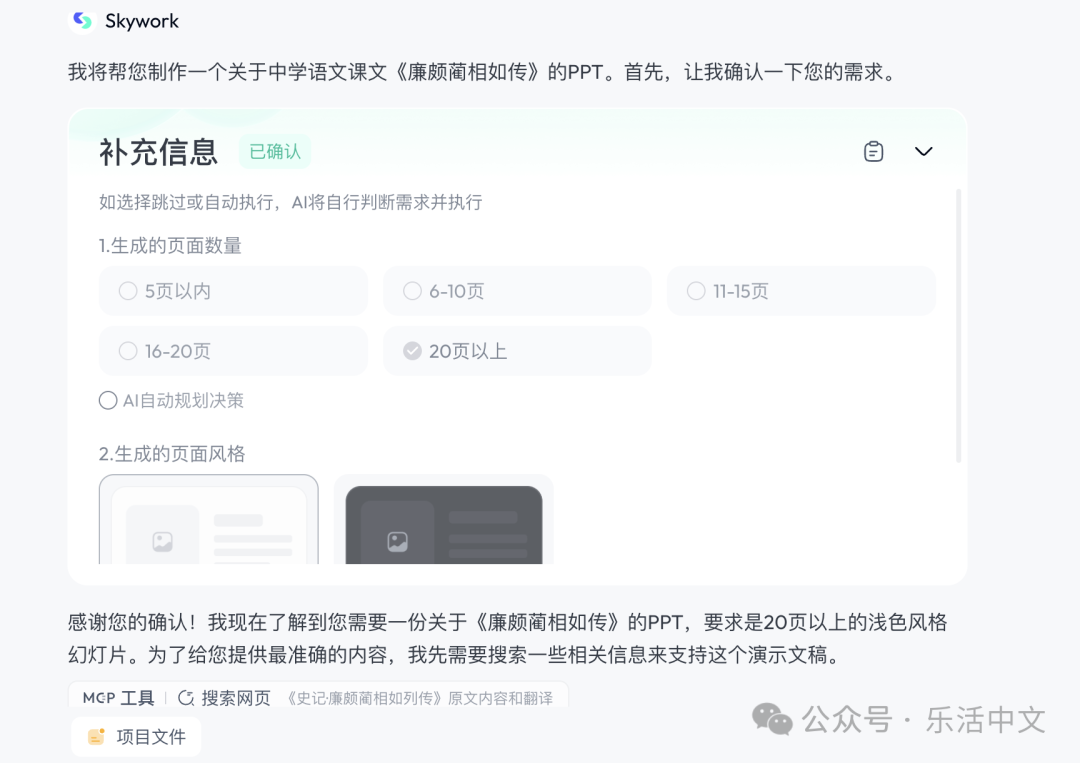Click the Skywork logo icon
Image resolution: width=1080 pixels, height=763 pixels.
click(x=82, y=21)
